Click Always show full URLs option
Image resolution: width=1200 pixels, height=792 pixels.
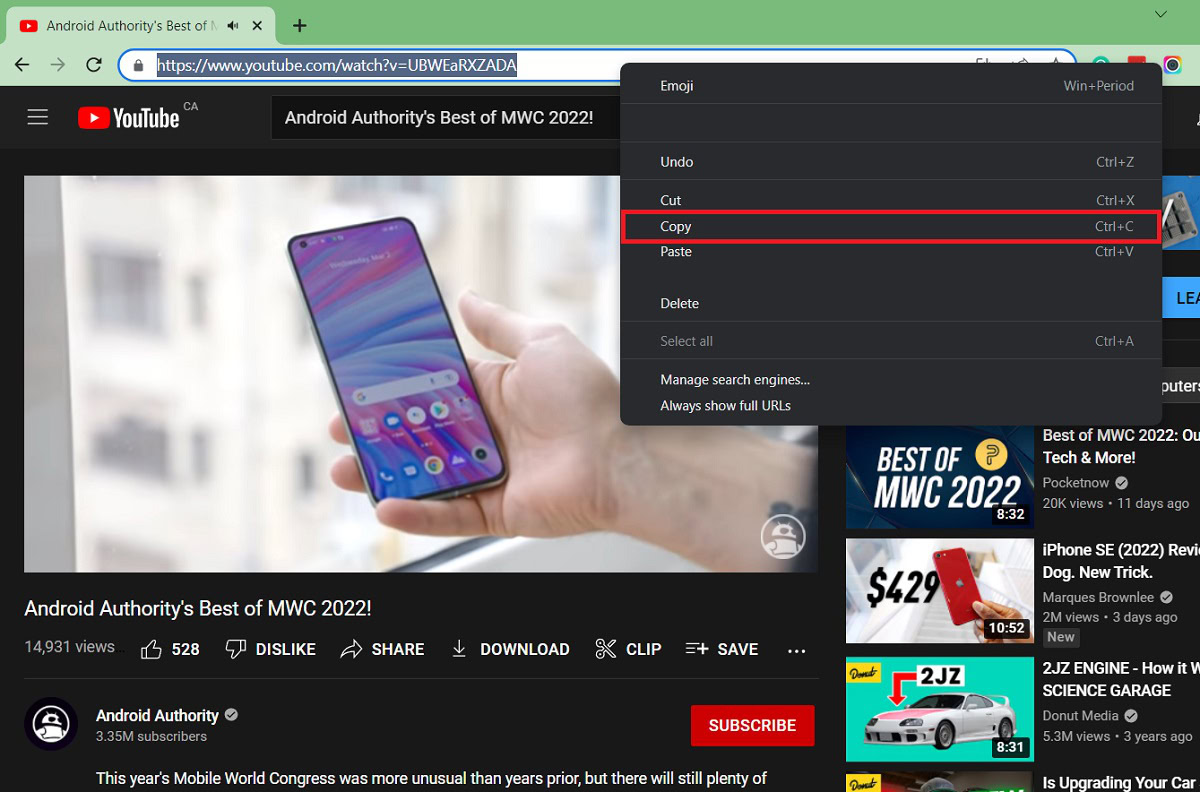(x=725, y=406)
